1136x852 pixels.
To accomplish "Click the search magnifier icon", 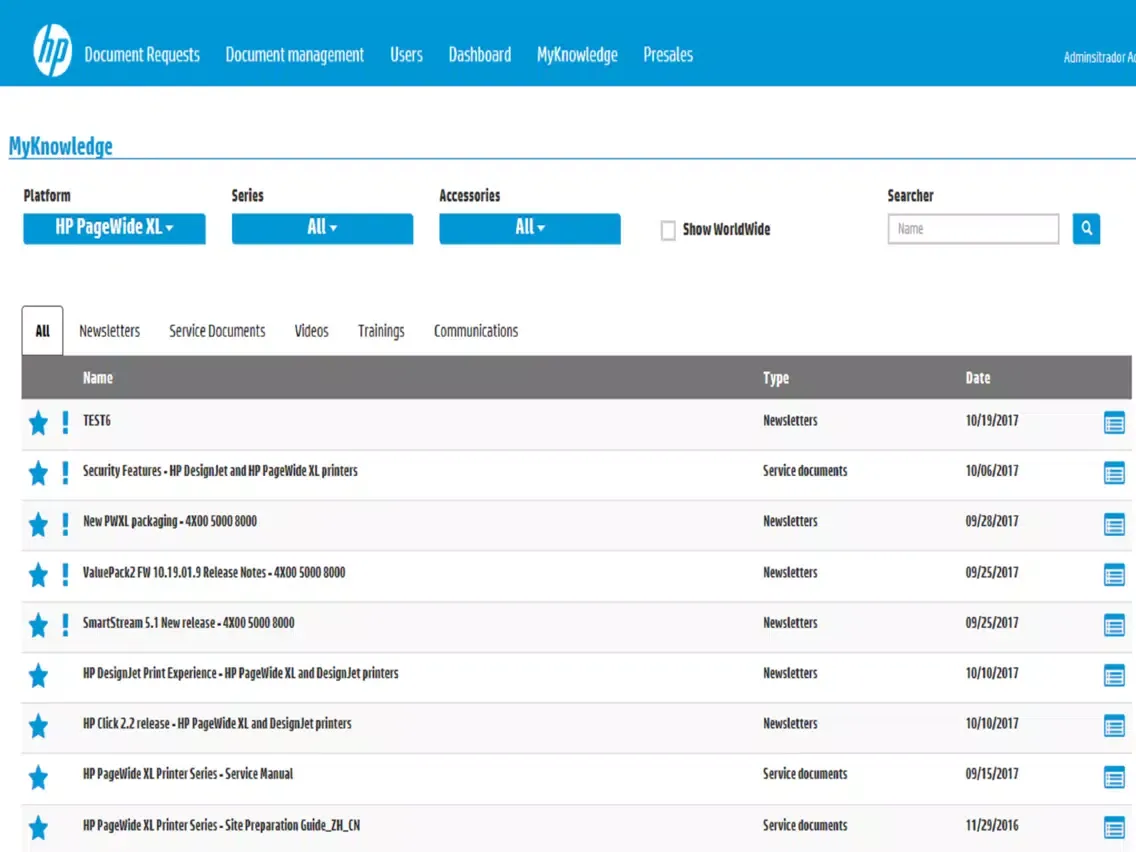I will pyautogui.click(x=1086, y=229).
